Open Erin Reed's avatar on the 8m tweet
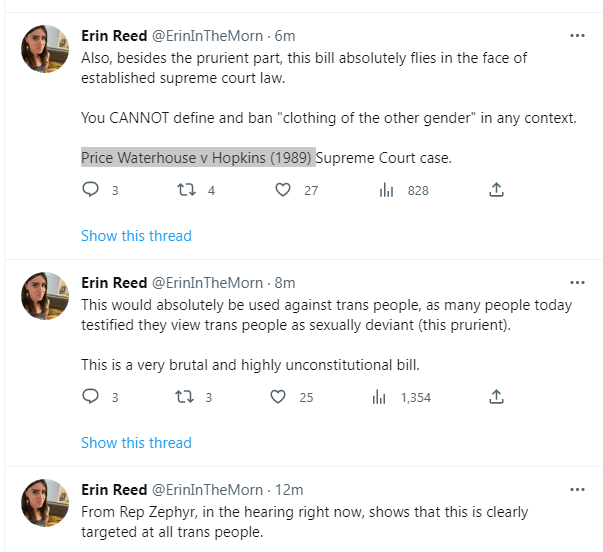 (x=45, y=296)
